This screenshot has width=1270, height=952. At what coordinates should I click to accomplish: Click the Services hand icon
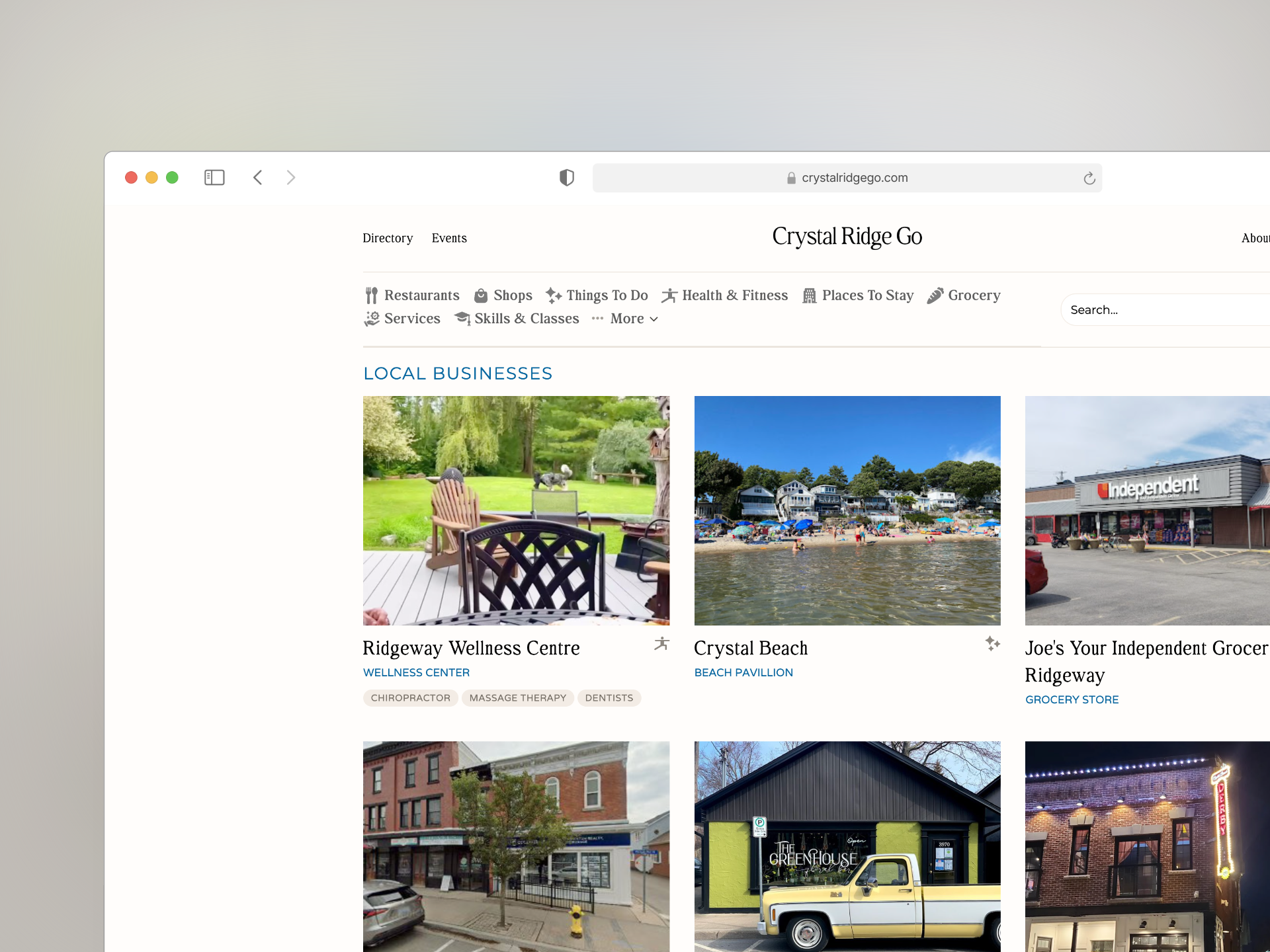[372, 319]
